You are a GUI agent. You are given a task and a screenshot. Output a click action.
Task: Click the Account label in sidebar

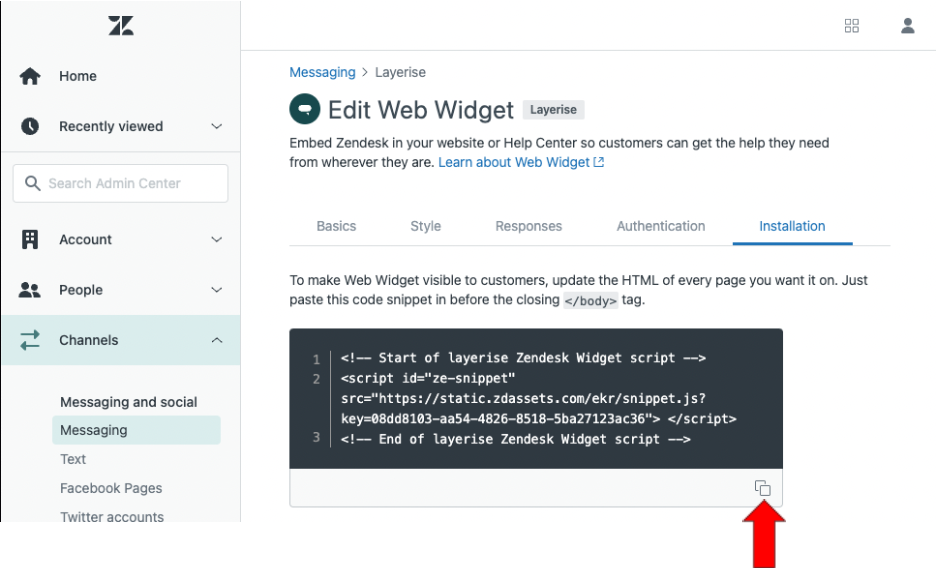pos(85,240)
